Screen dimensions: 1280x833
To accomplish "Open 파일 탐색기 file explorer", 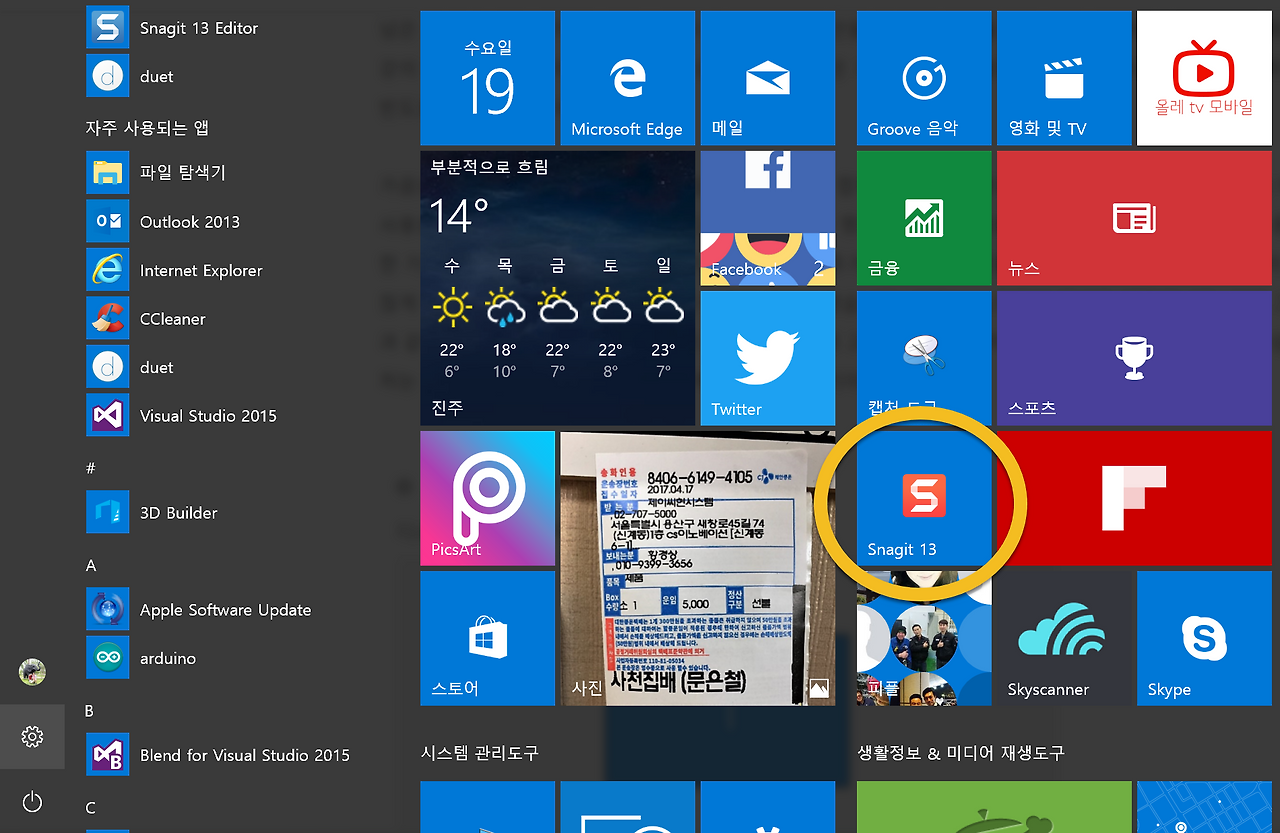I will click(x=157, y=173).
